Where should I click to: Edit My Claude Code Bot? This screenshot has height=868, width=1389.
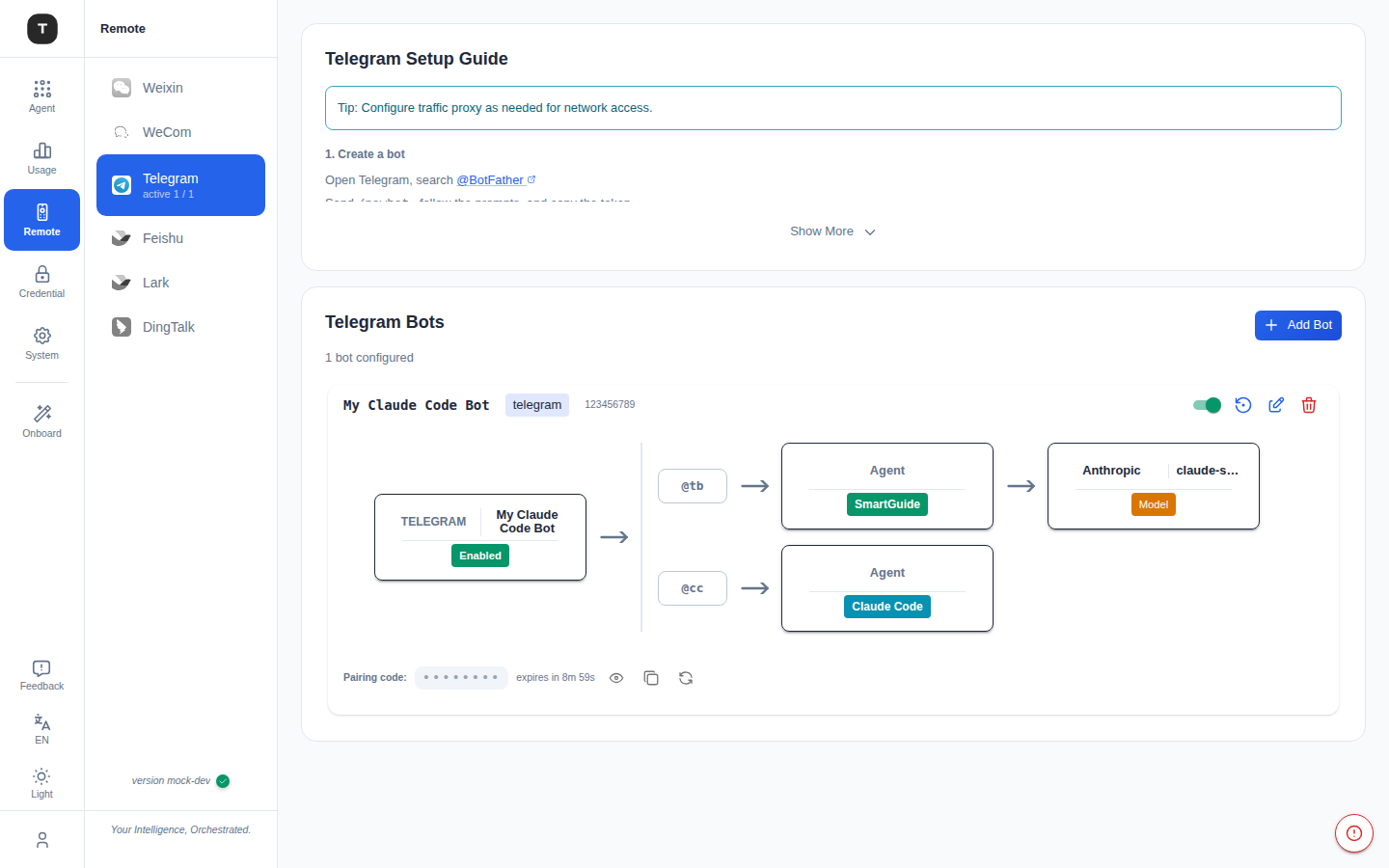click(1276, 405)
